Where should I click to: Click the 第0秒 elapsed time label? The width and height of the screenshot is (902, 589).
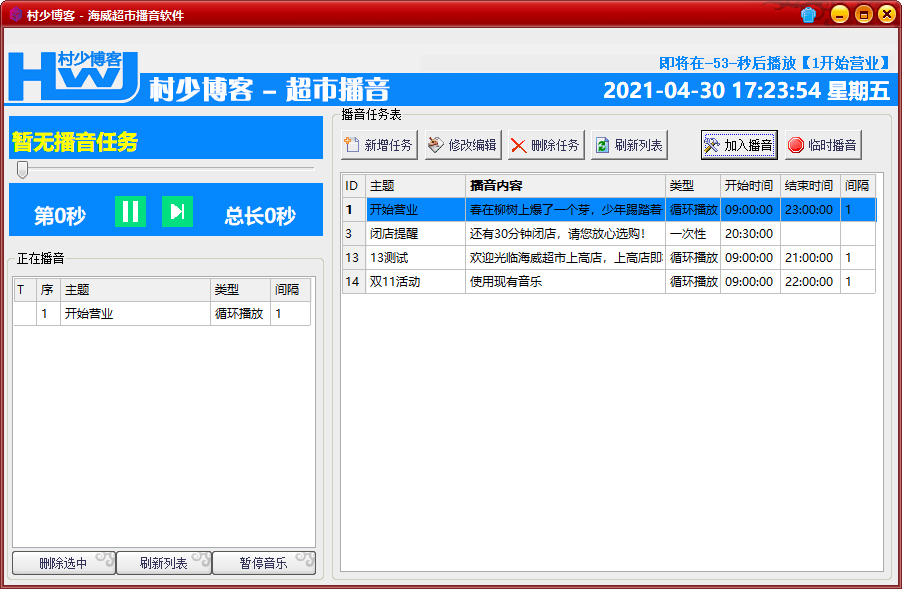(60, 216)
